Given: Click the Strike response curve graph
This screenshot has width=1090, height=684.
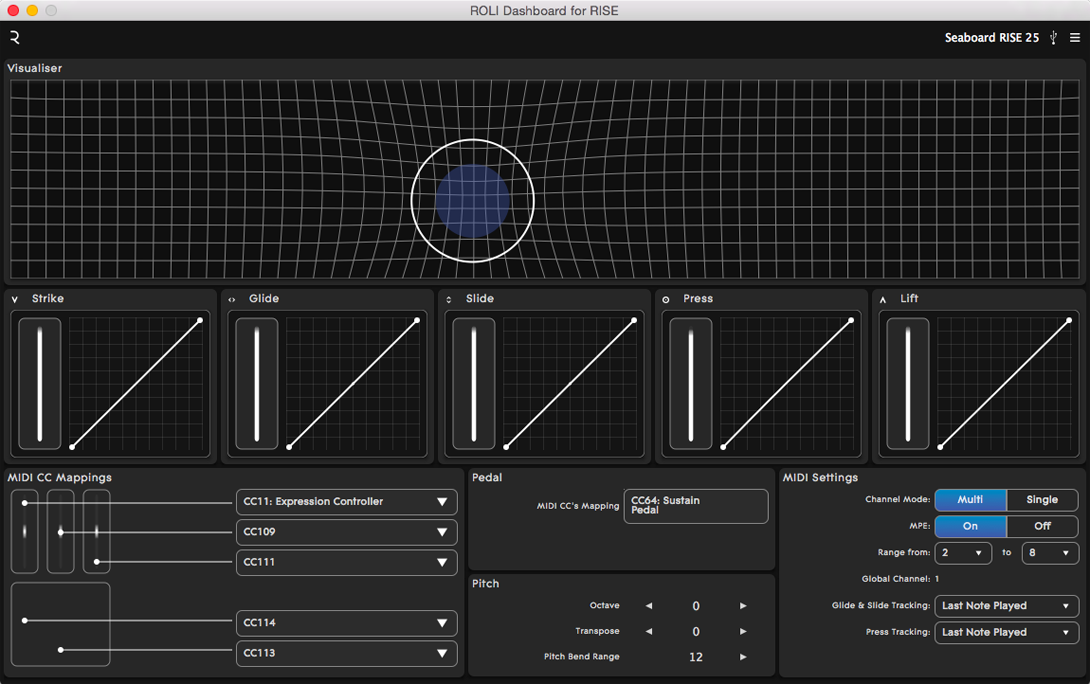Looking at the screenshot, I should pyautogui.click(x=136, y=384).
